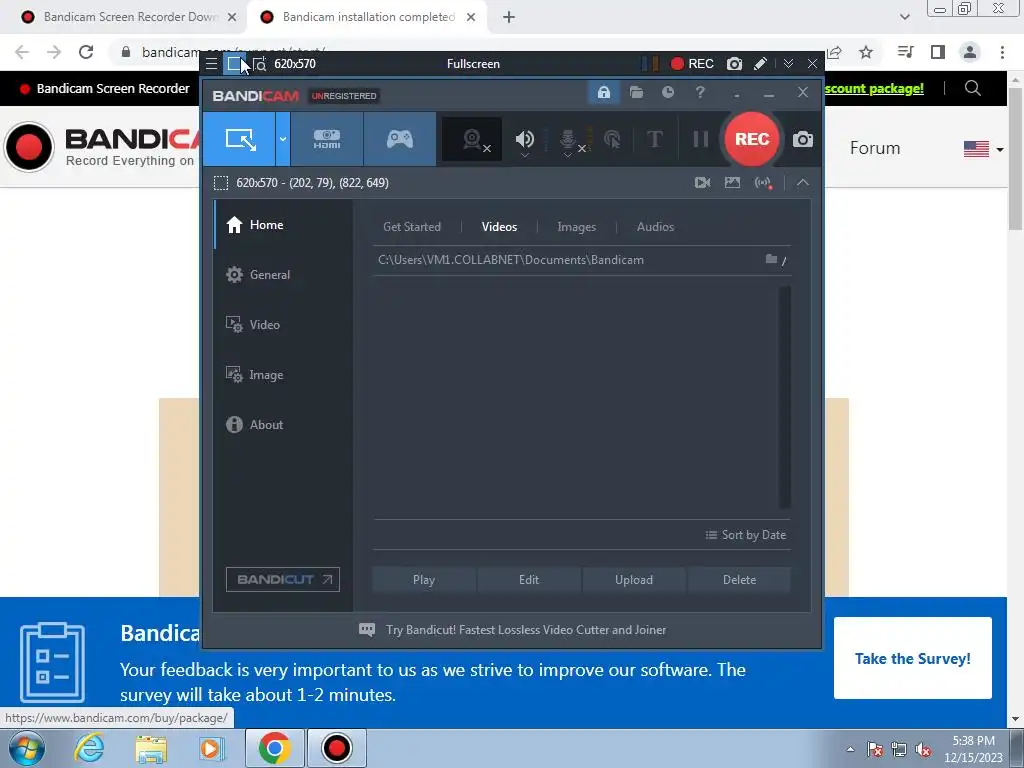Viewport: 1024px width, 768px height.
Task: Start recording from the top bar REC
Action: coord(692,63)
